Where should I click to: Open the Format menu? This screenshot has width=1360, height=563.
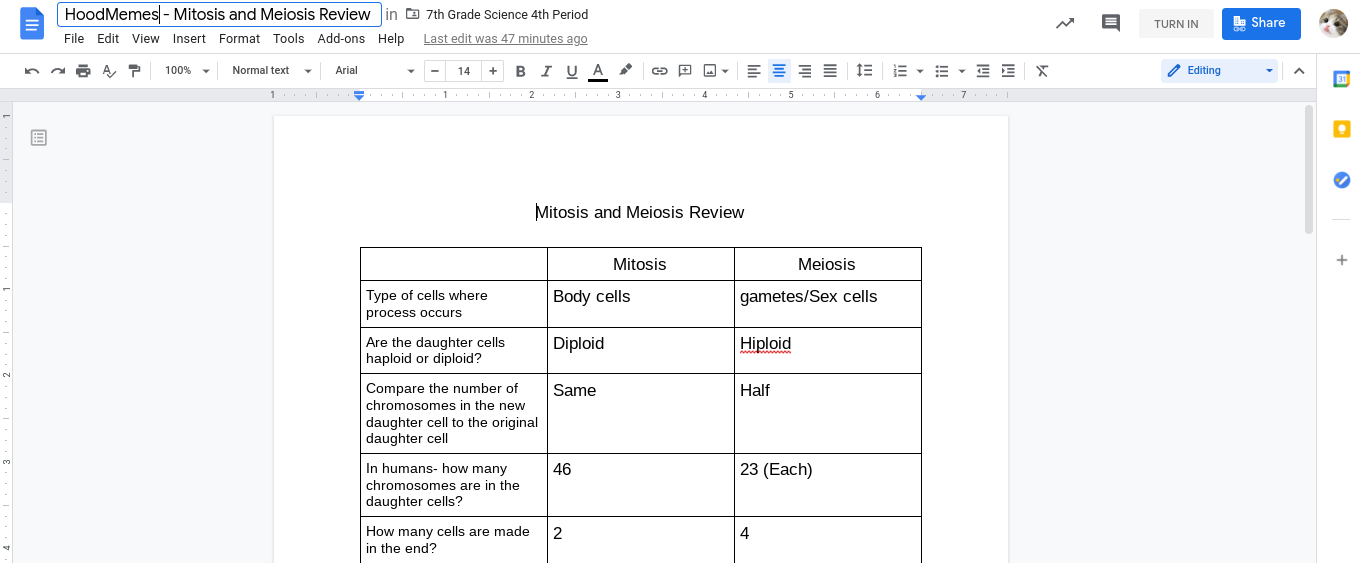pyautogui.click(x=239, y=39)
